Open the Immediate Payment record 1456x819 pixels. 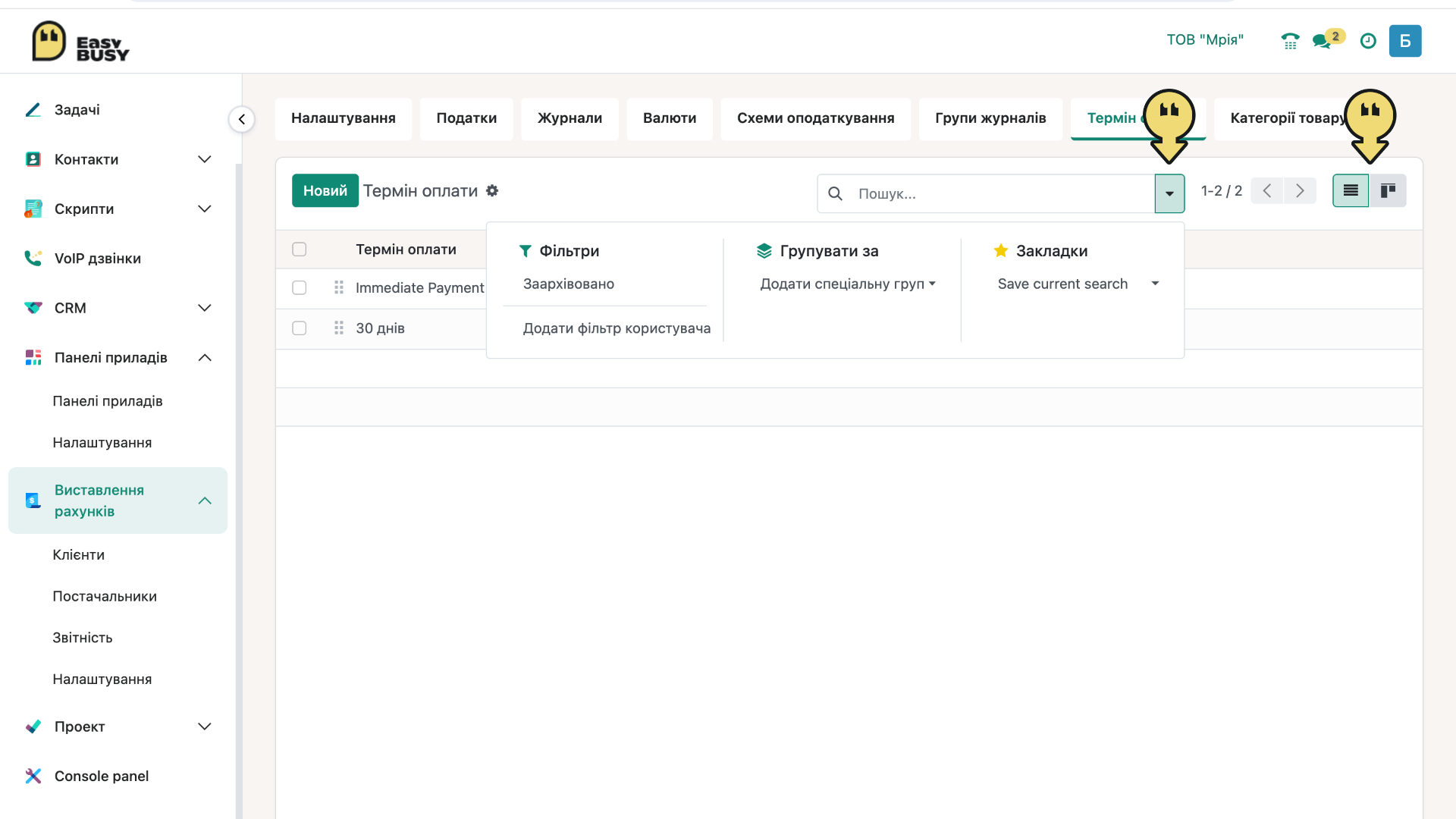pyautogui.click(x=419, y=287)
